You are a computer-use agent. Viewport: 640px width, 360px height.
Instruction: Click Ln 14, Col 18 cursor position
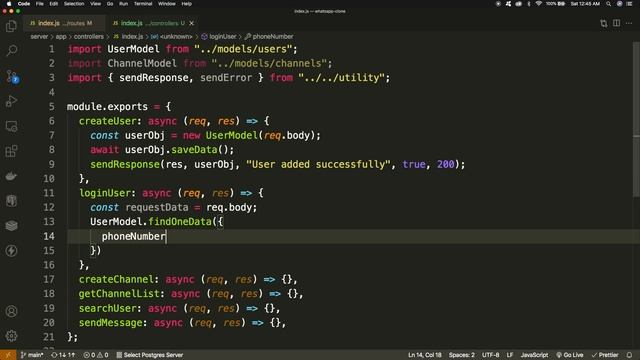point(424,355)
